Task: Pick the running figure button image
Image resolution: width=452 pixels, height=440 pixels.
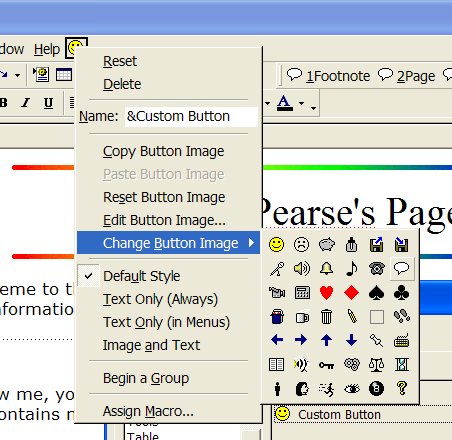Action: pos(326,389)
